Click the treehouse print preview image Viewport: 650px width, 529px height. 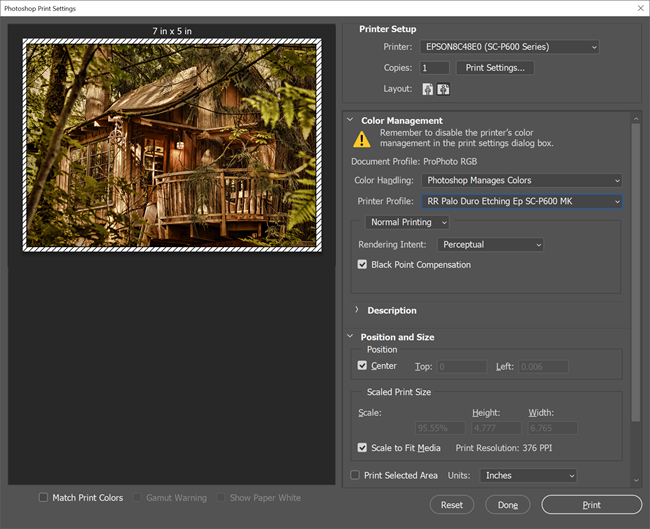172,145
